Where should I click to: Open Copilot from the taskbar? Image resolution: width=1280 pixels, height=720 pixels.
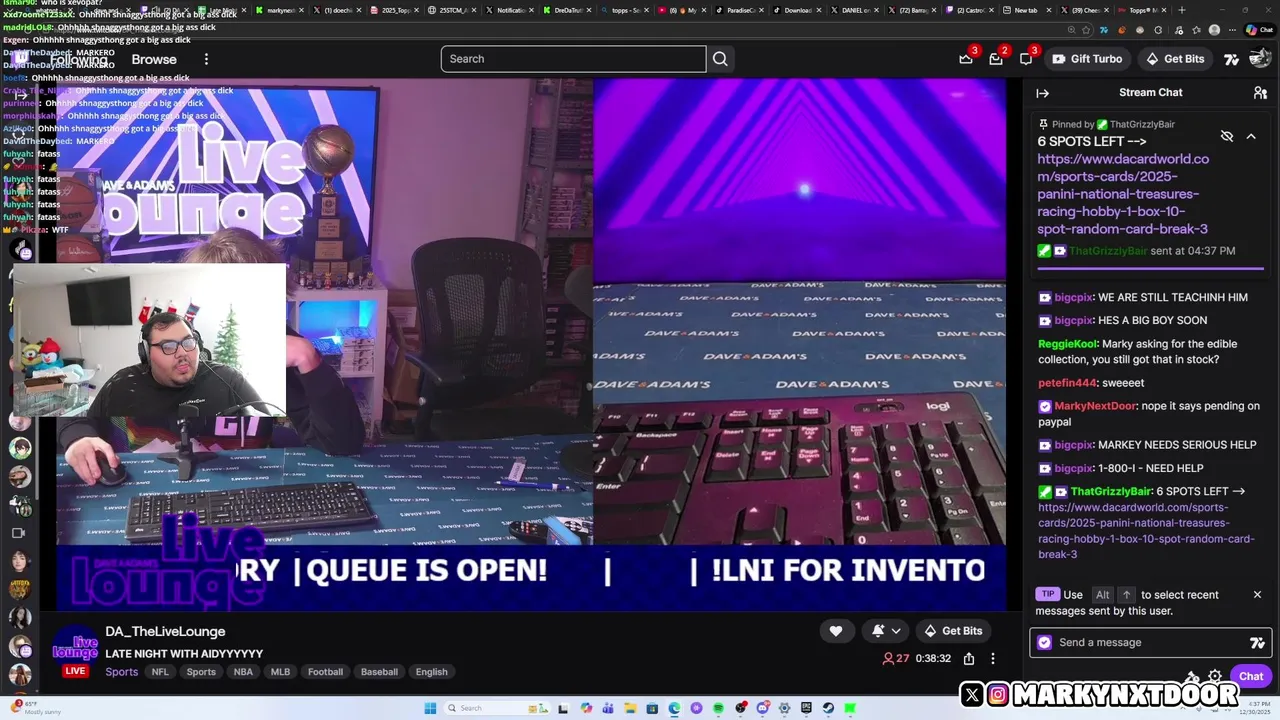click(x=587, y=708)
